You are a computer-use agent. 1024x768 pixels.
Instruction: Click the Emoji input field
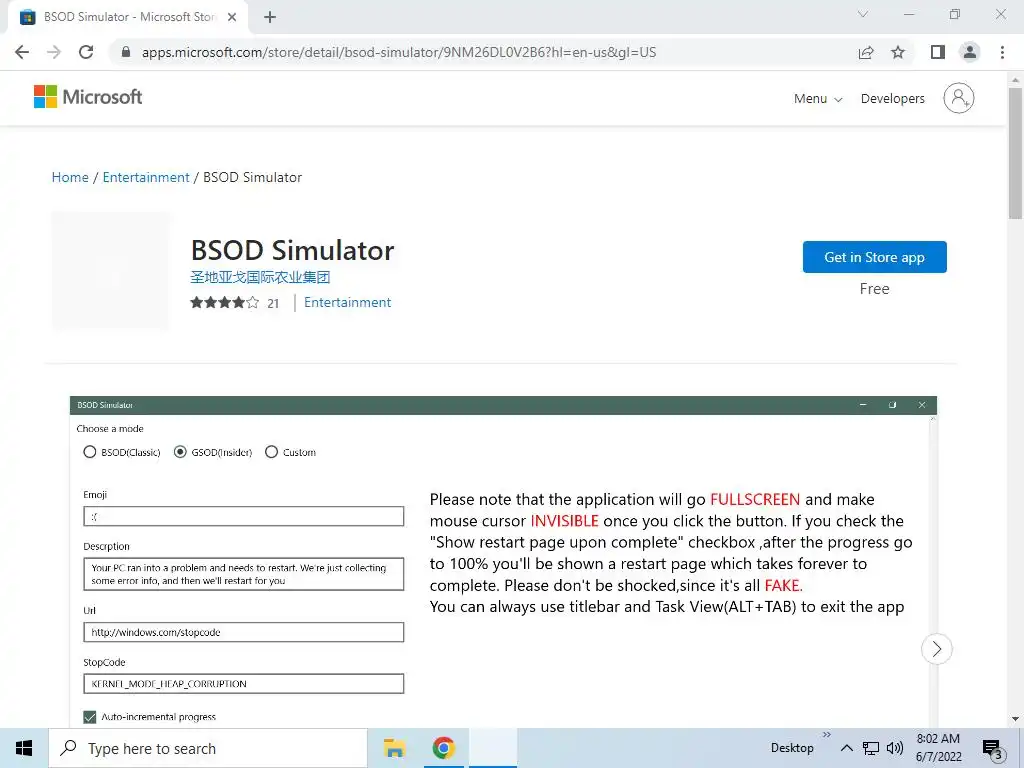(244, 516)
